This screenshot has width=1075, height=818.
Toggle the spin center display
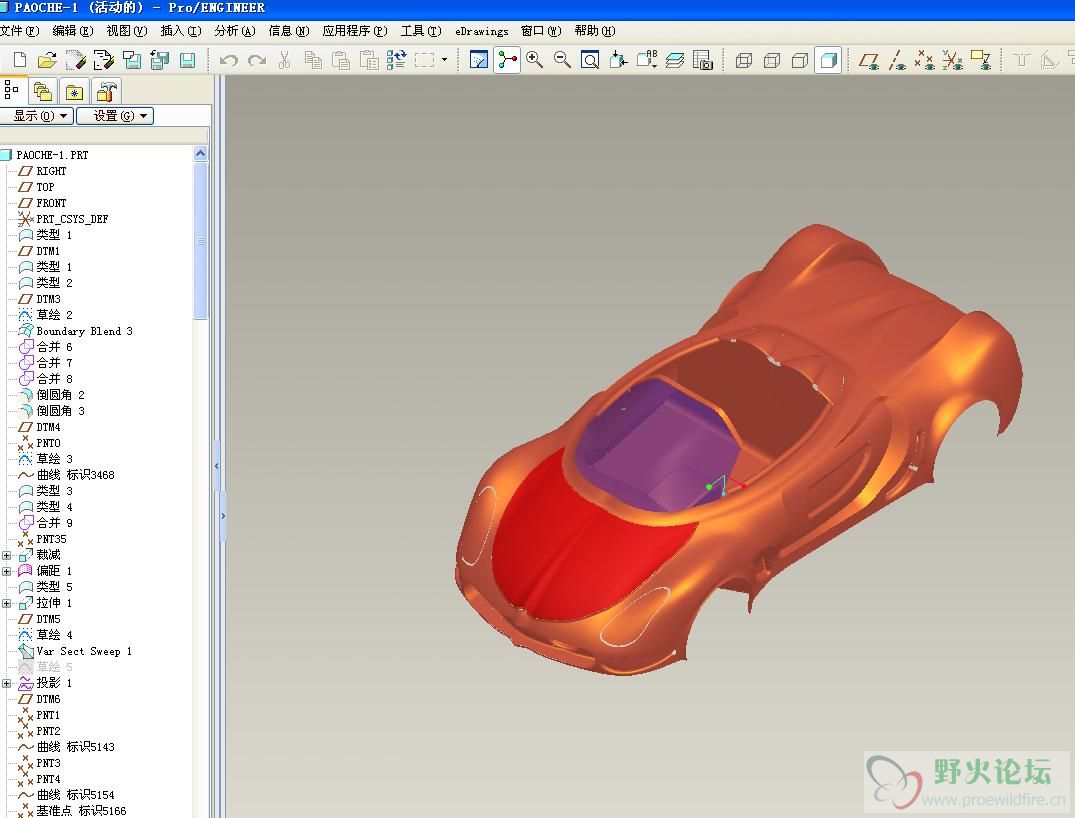[507, 60]
